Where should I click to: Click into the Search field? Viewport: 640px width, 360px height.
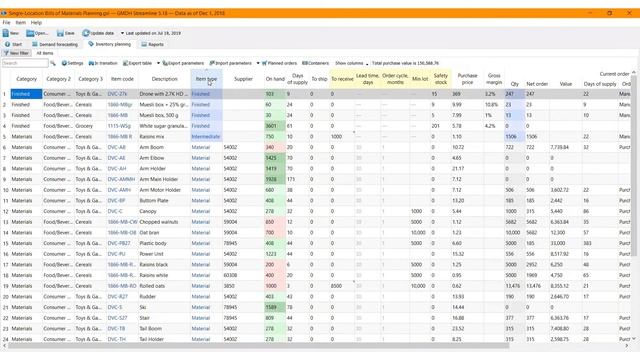click(x=25, y=63)
